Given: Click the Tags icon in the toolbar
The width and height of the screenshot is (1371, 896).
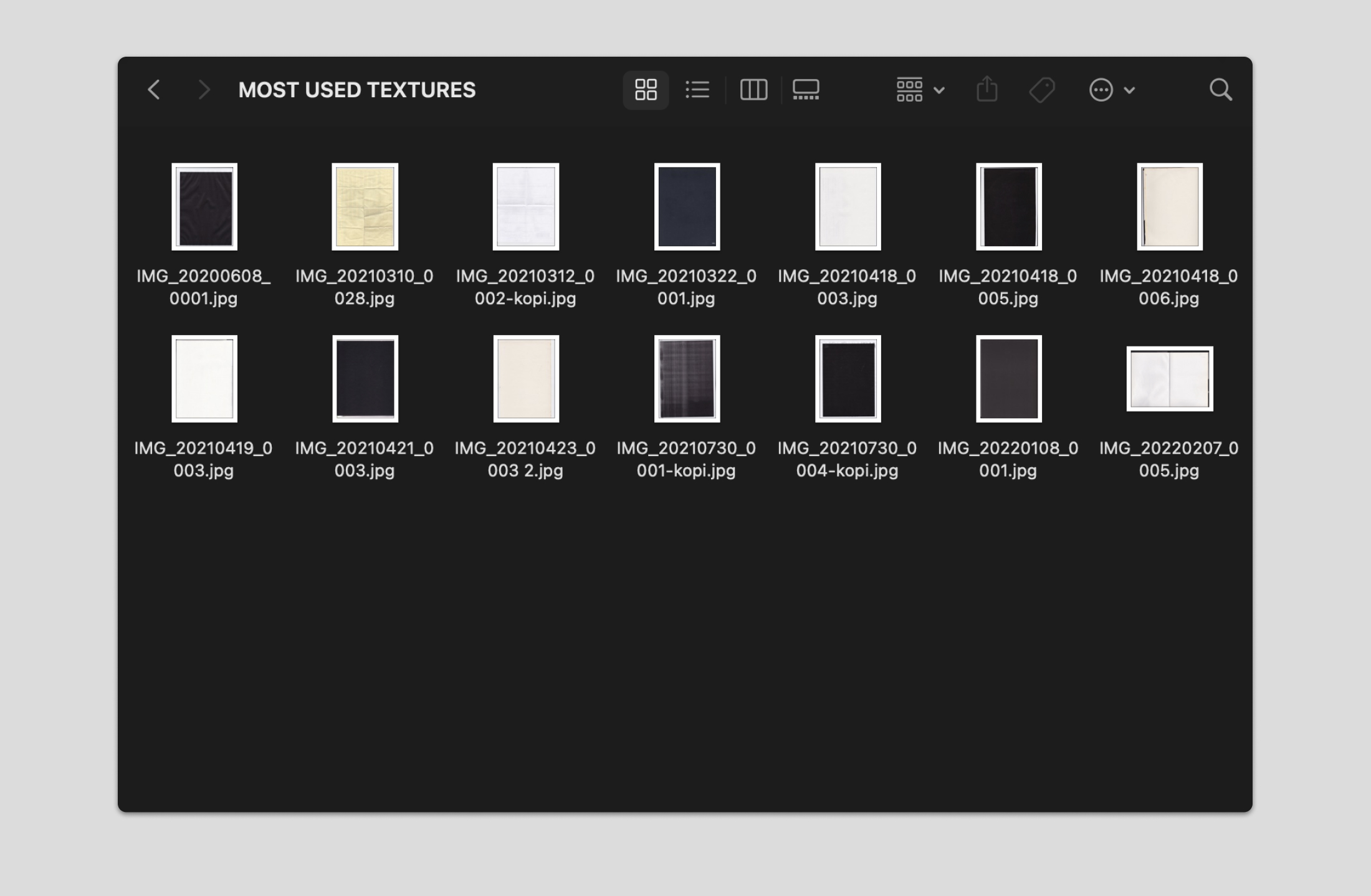Looking at the screenshot, I should click(1041, 90).
